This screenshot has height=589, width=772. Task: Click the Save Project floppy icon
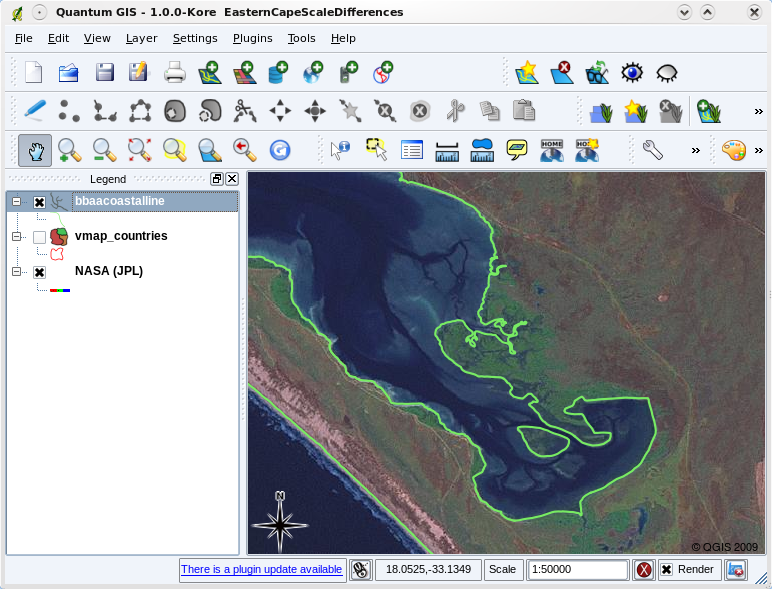click(x=104, y=72)
